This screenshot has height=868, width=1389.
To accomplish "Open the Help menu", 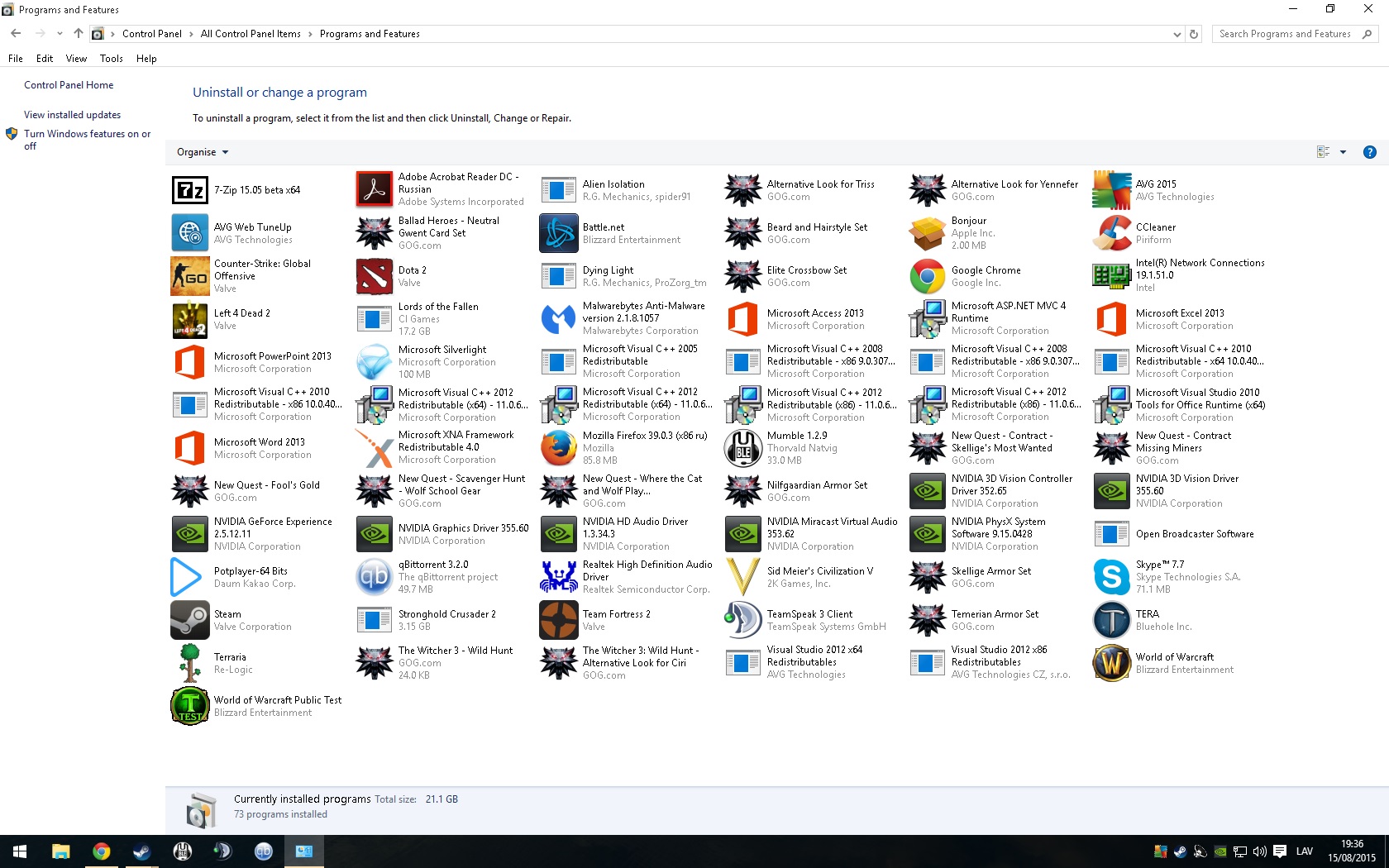I will [x=146, y=59].
